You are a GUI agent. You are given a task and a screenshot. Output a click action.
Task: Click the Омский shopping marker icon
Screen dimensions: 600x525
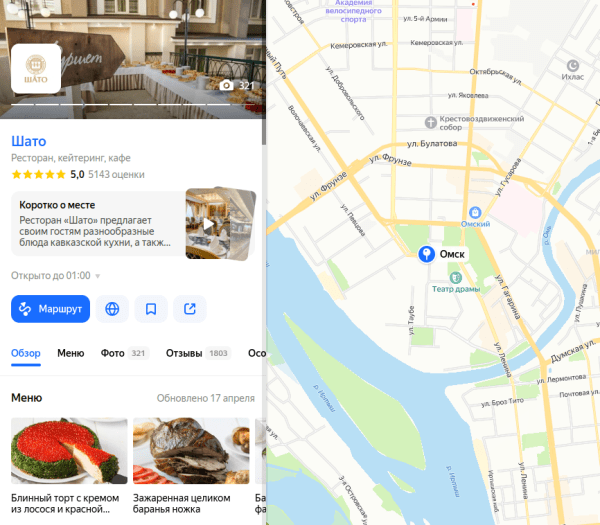click(x=475, y=212)
